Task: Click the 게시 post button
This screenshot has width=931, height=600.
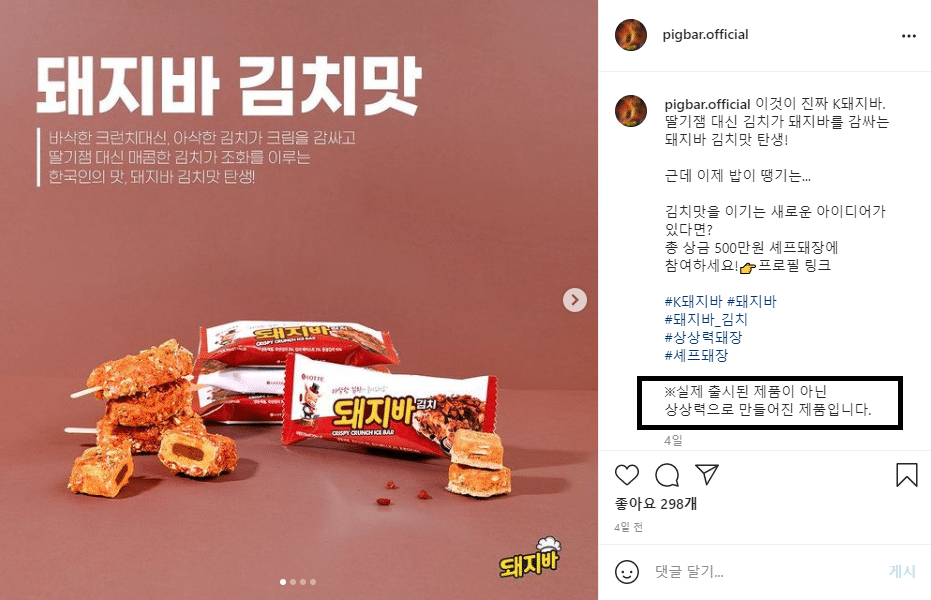Action: [902, 571]
